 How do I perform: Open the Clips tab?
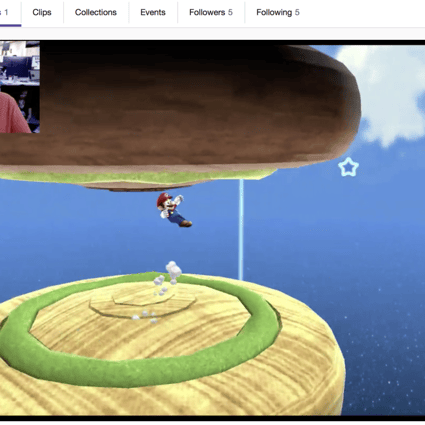(x=42, y=12)
